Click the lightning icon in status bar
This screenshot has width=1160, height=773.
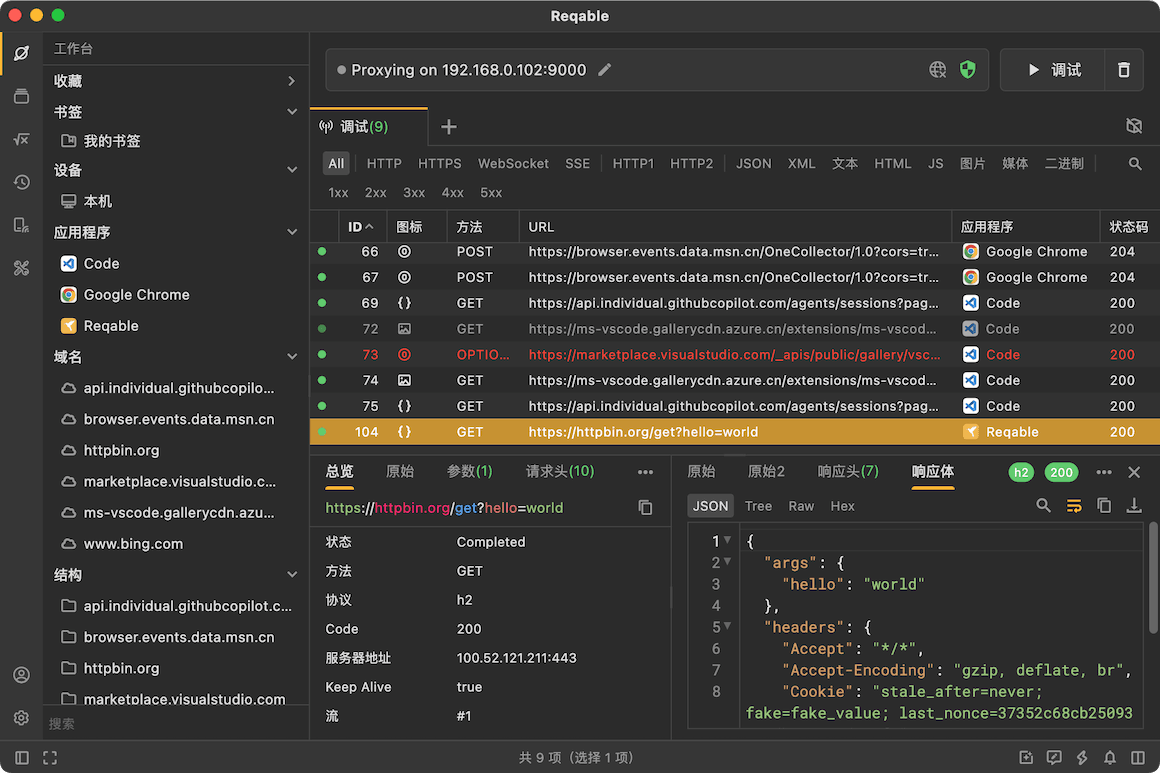click(x=1082, y=757)
